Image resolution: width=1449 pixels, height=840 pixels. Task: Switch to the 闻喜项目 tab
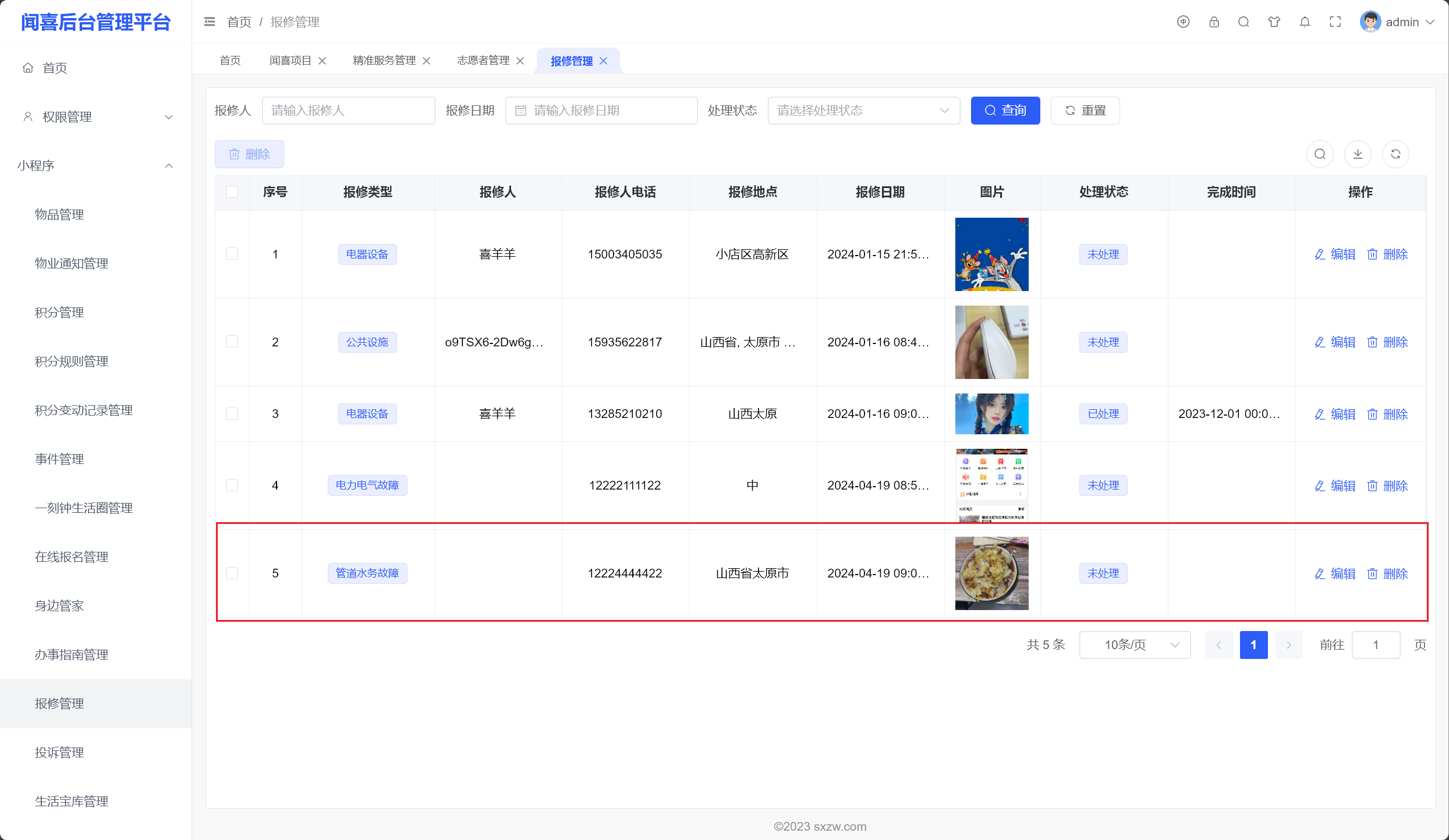[x=290, y=61]
